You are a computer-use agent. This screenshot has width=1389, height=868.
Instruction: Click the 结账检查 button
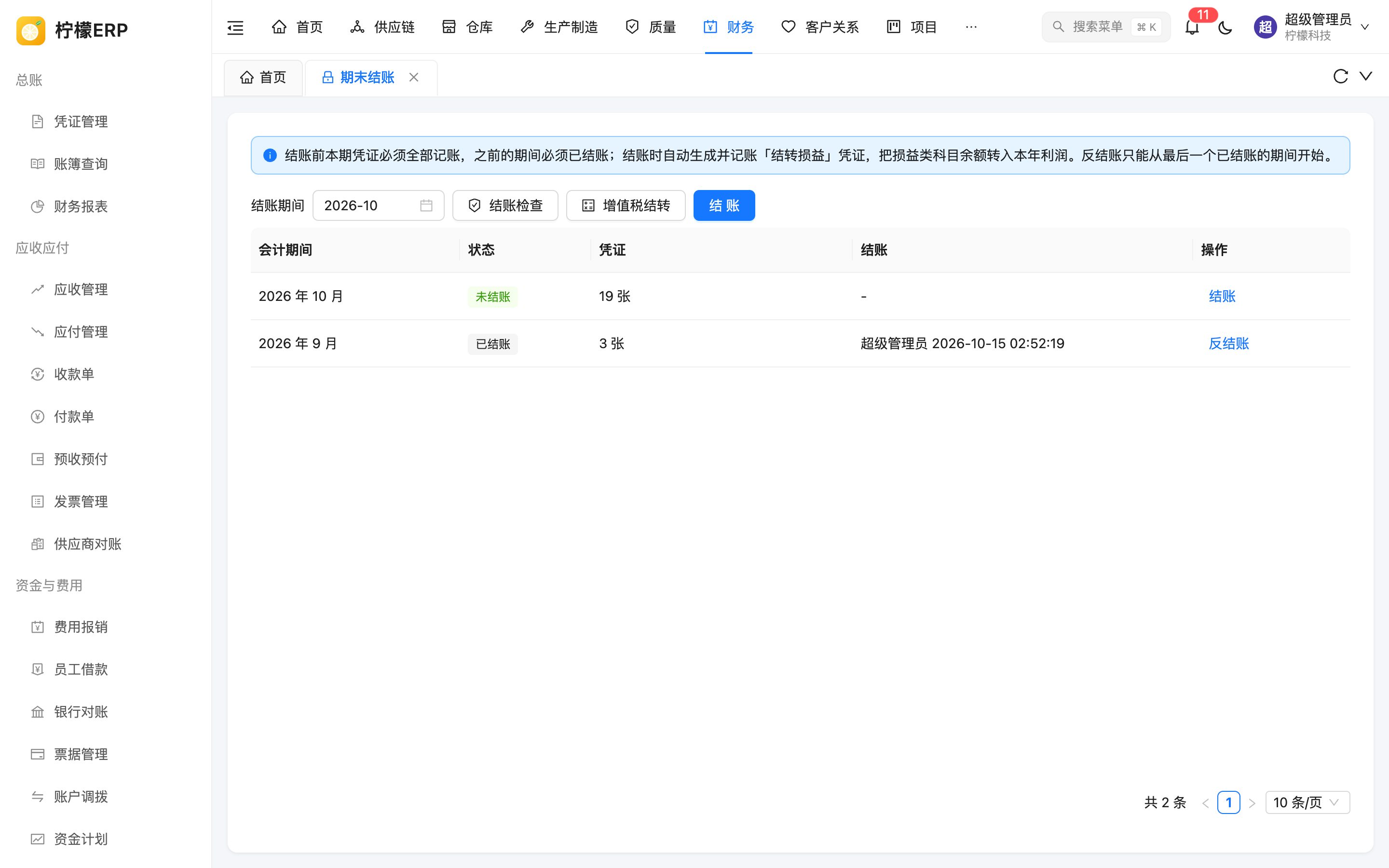pos(505,205)
